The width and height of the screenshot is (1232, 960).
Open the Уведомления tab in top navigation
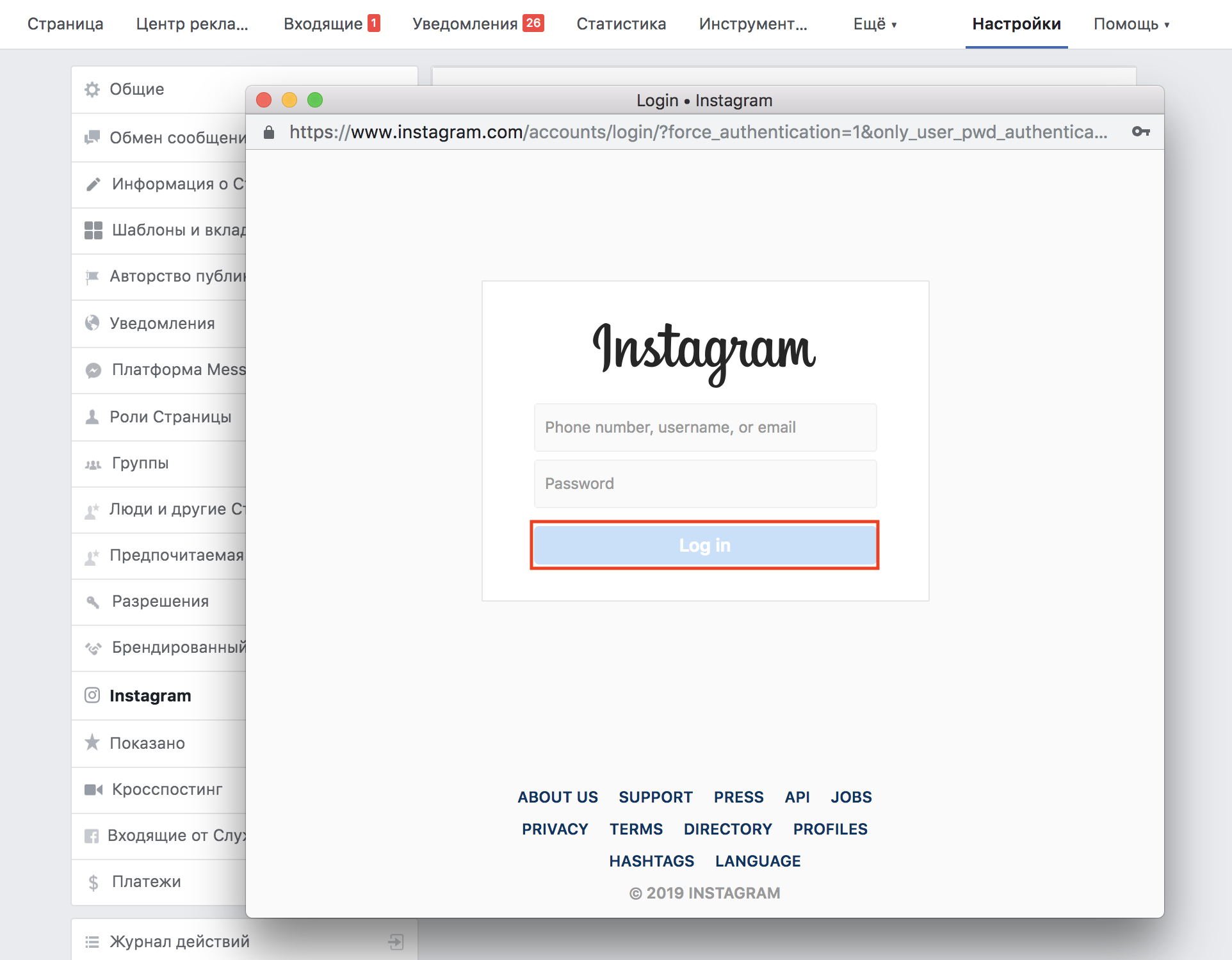[465, 24]
